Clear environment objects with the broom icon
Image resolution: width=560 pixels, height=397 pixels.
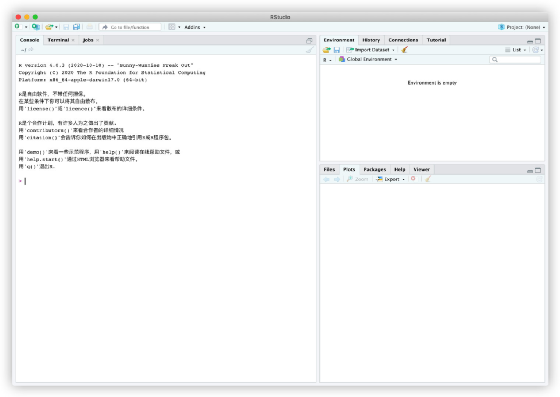[x=405, y=50]
